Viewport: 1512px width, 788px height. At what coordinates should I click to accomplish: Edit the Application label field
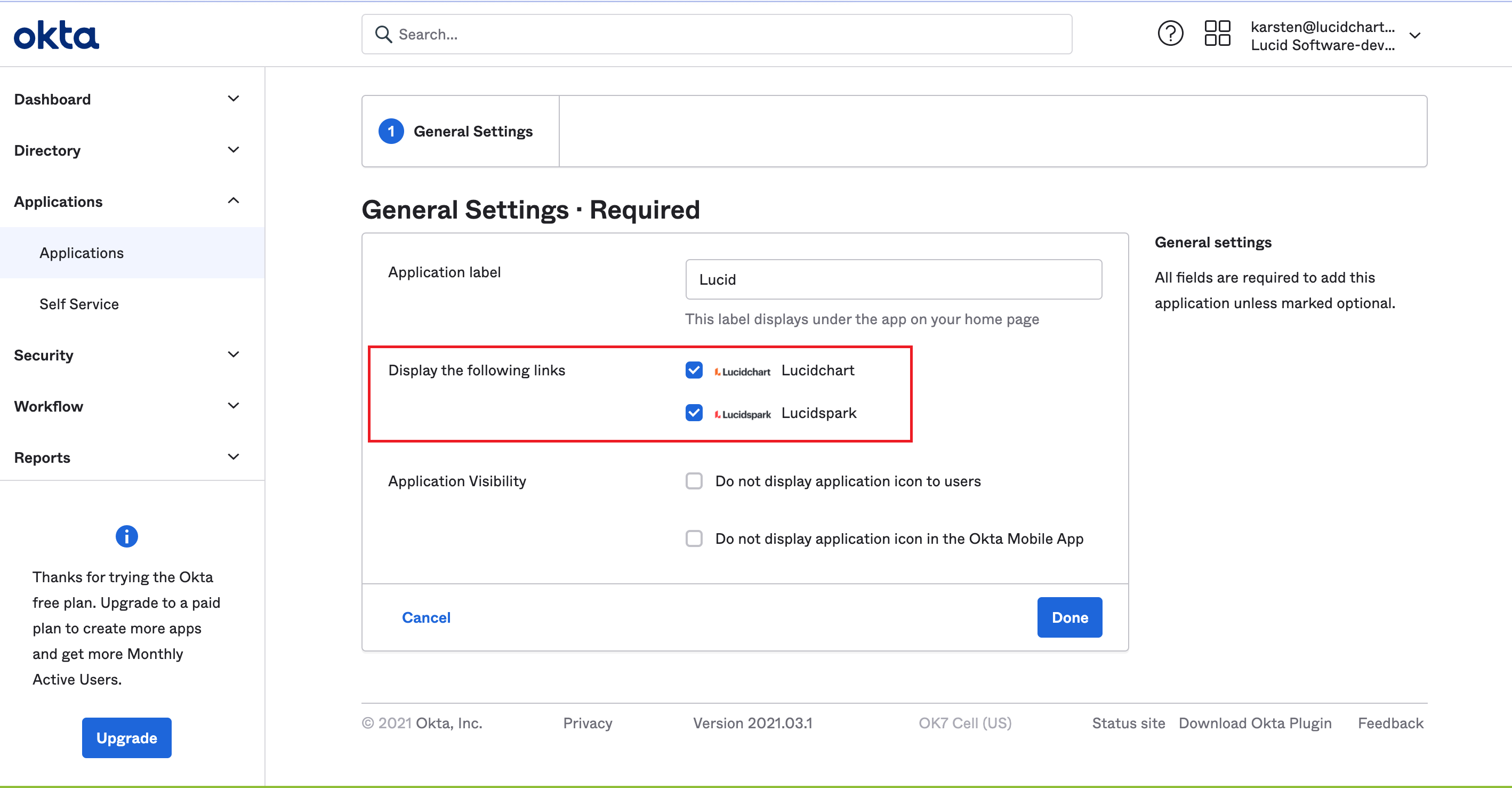click(893, 279)
